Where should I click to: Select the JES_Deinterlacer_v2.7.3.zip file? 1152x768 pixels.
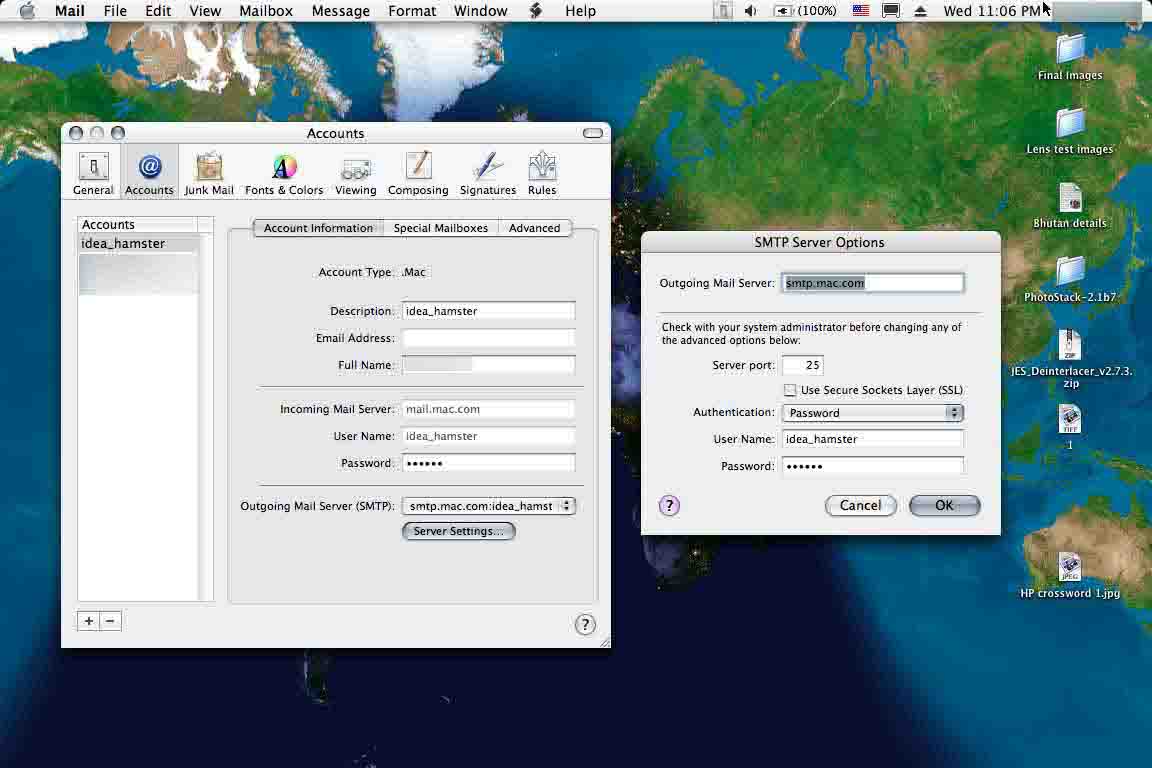coord(1070,359)
